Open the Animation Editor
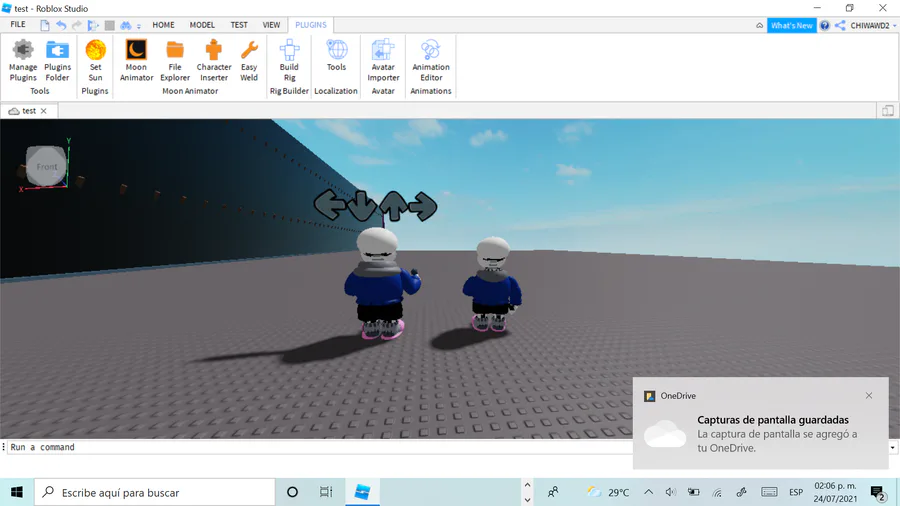The width and height of the screenshot is (900, 506). click(x=430, y=60)
